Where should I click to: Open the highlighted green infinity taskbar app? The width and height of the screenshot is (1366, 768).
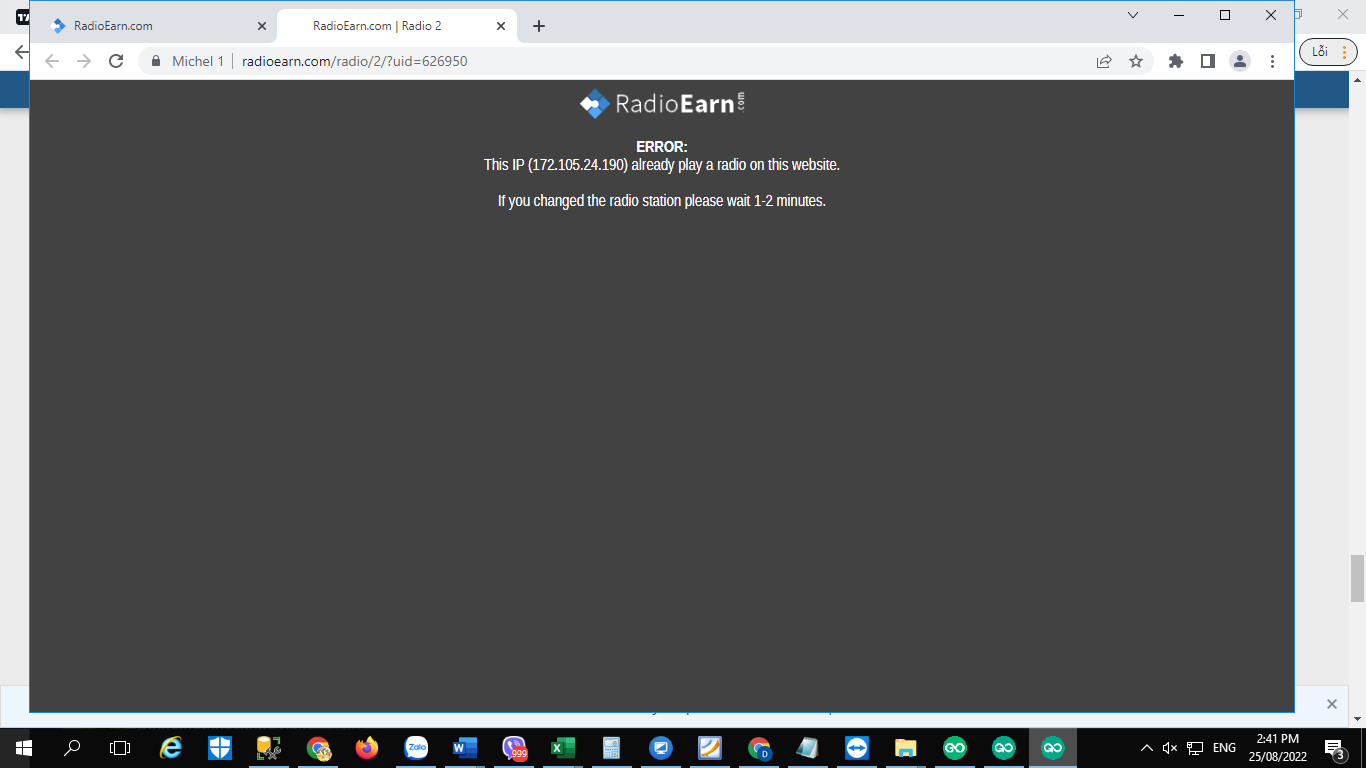point(1053,748)
